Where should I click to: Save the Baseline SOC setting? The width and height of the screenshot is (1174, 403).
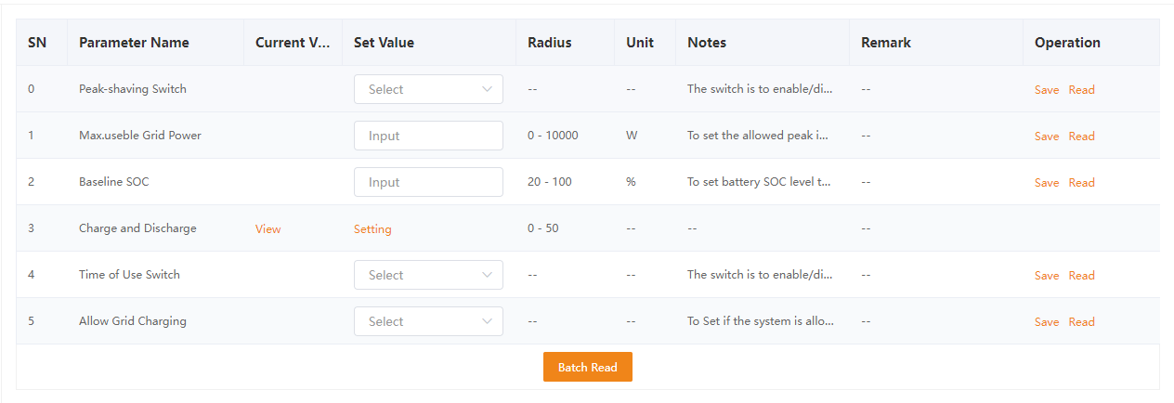click(1046, 183)
